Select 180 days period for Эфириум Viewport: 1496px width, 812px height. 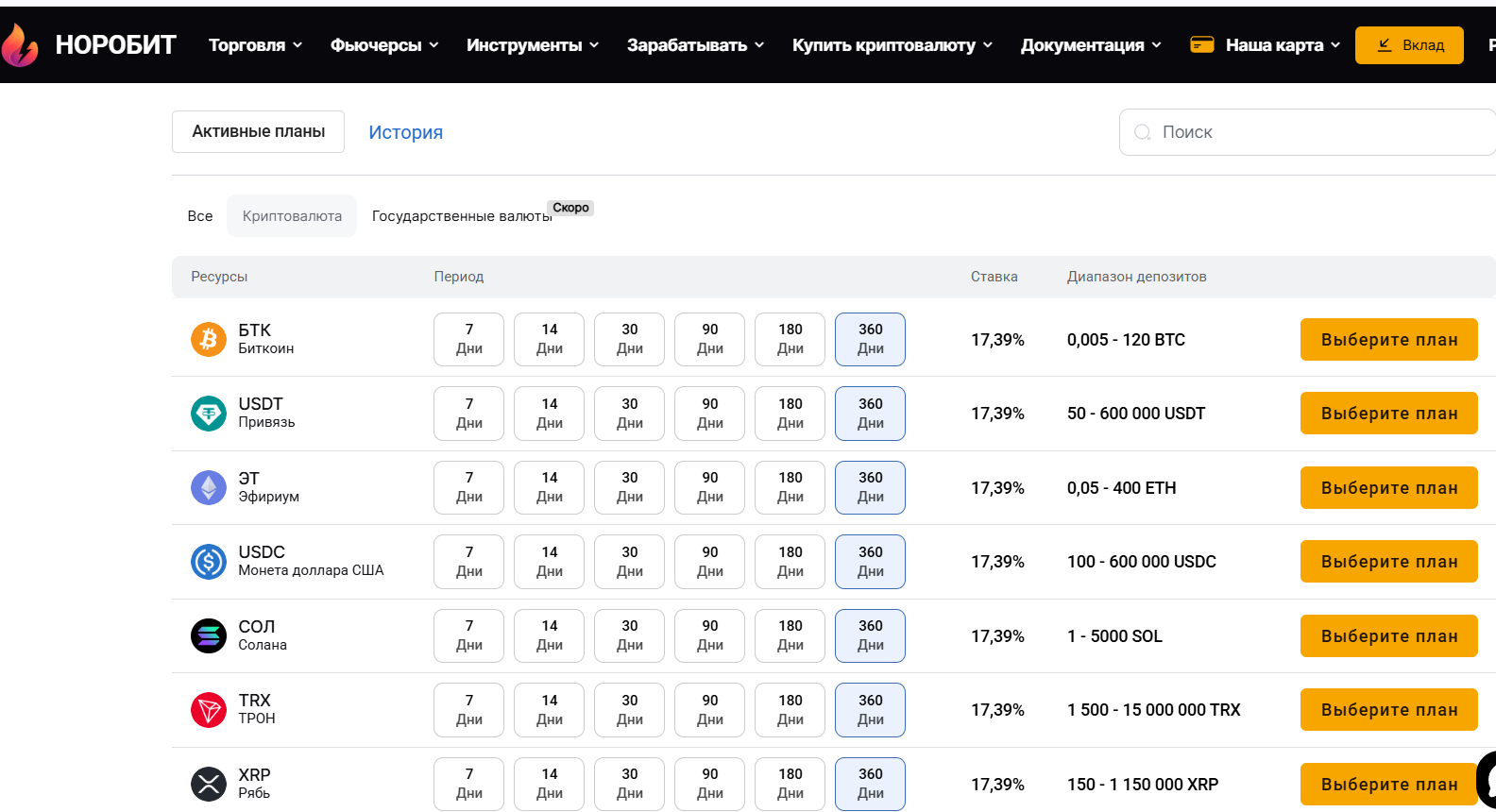coord(790,487)
